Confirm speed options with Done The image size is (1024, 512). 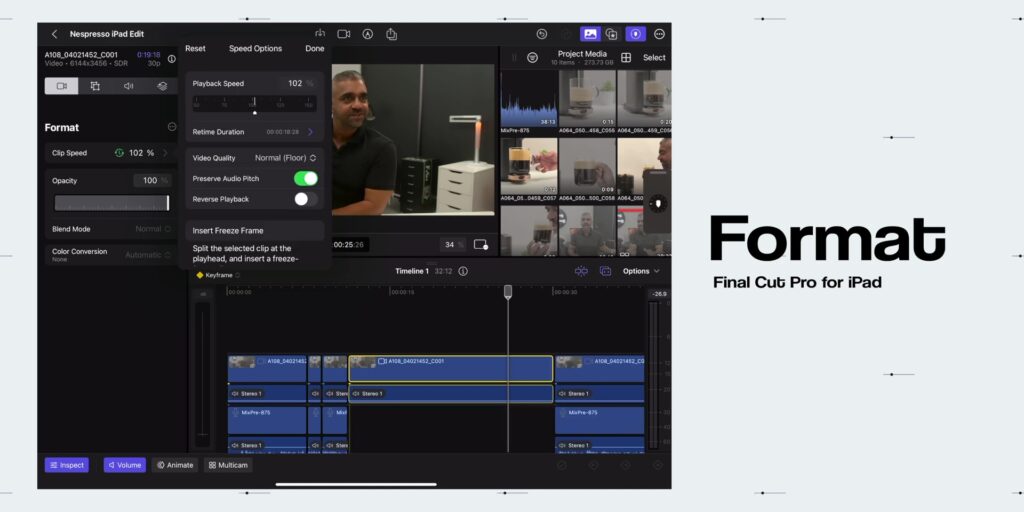[x=314, y=48]
